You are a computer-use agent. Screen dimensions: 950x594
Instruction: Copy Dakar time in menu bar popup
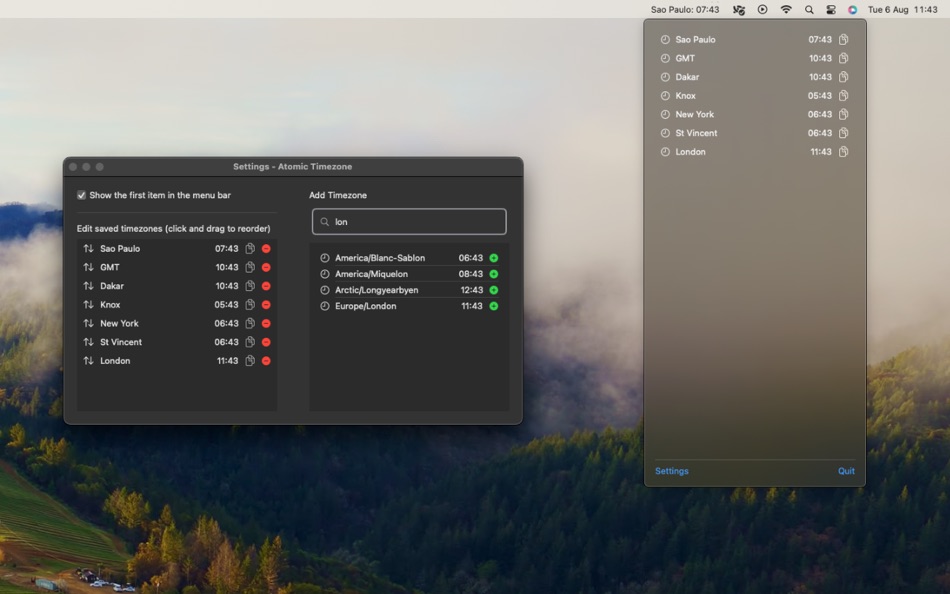click(x=843, y=77)
